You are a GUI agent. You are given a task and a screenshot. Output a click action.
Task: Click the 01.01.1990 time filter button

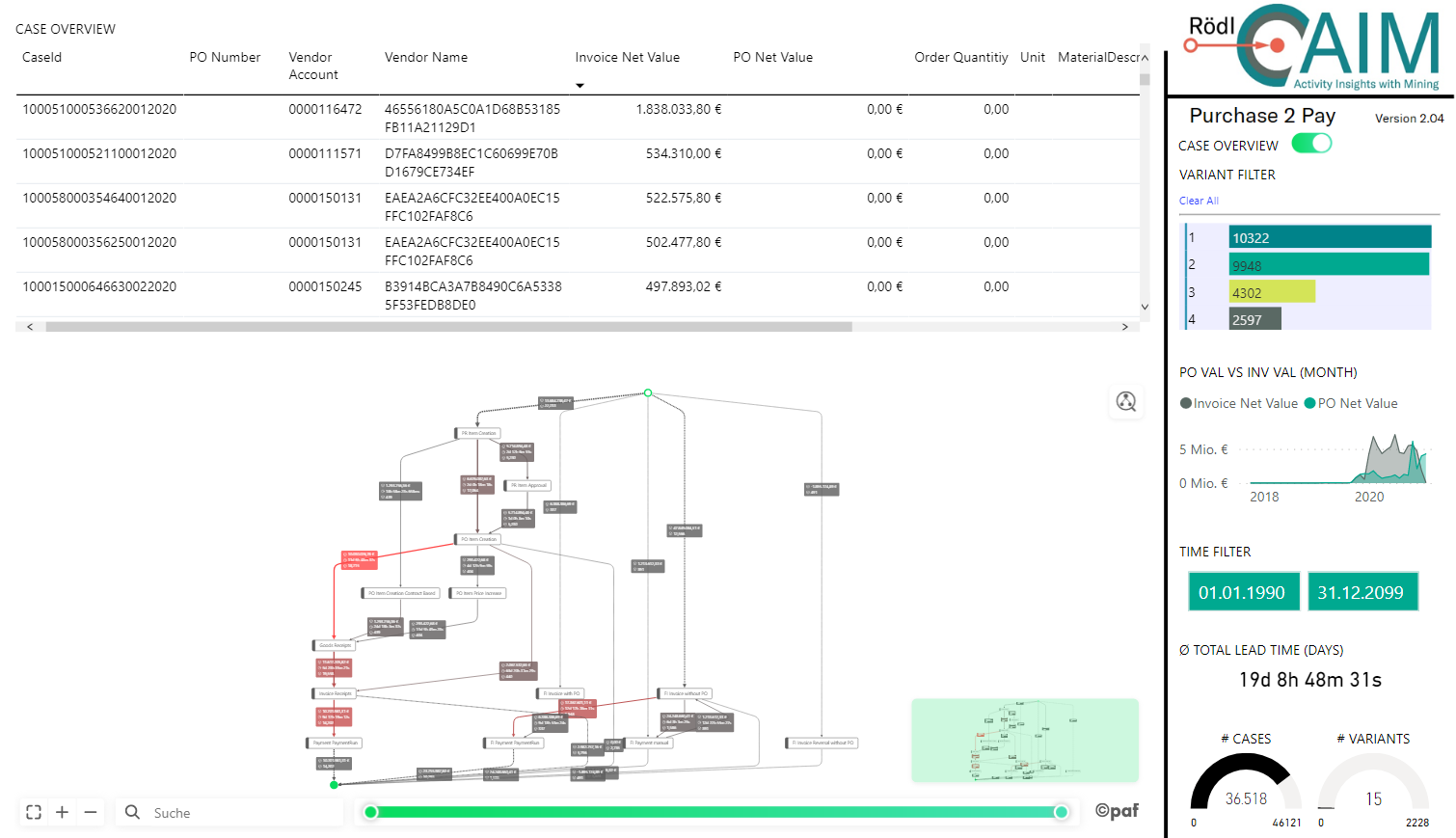click(1244, 591)
